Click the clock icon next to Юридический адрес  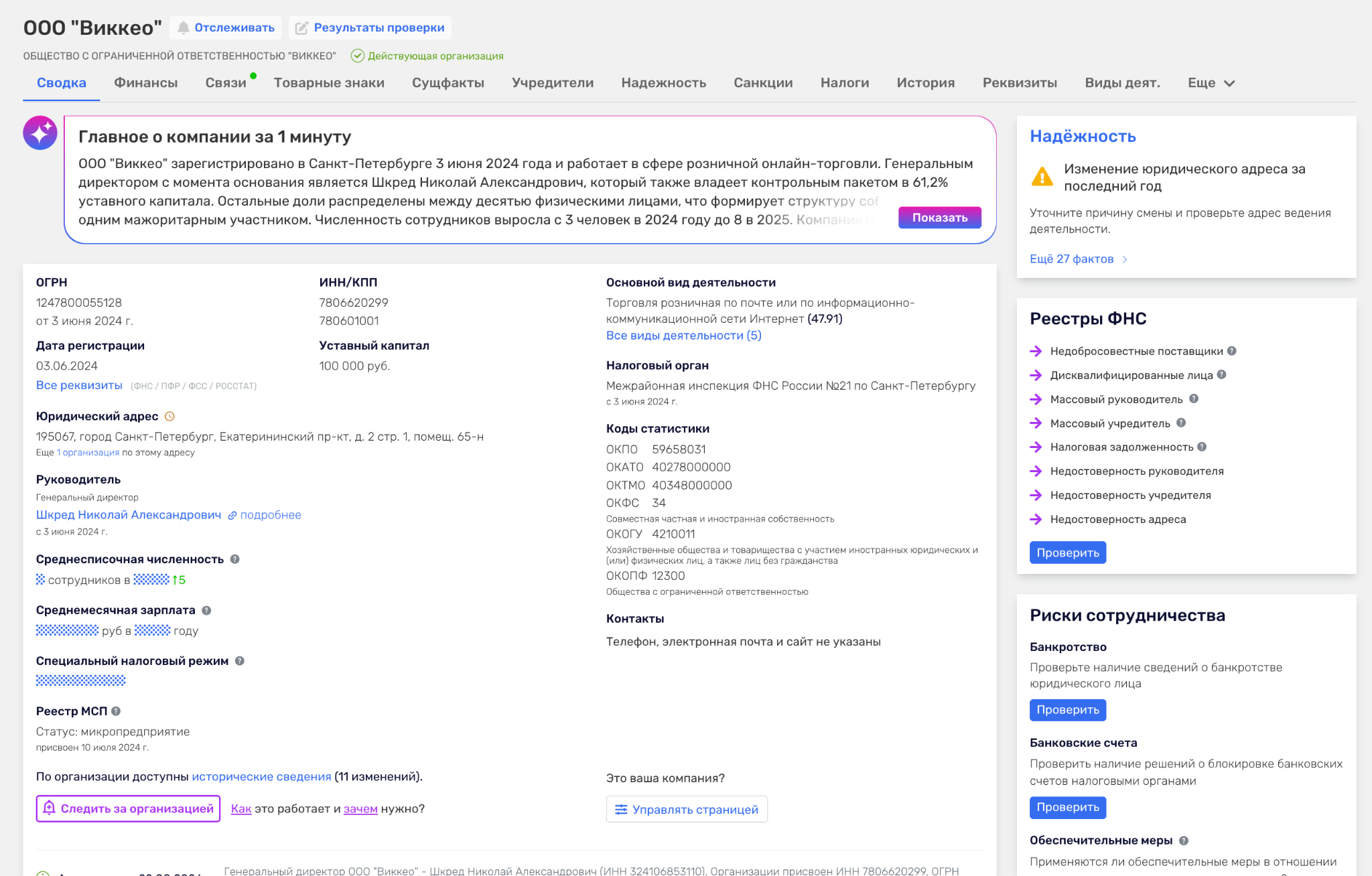point(169,417)
